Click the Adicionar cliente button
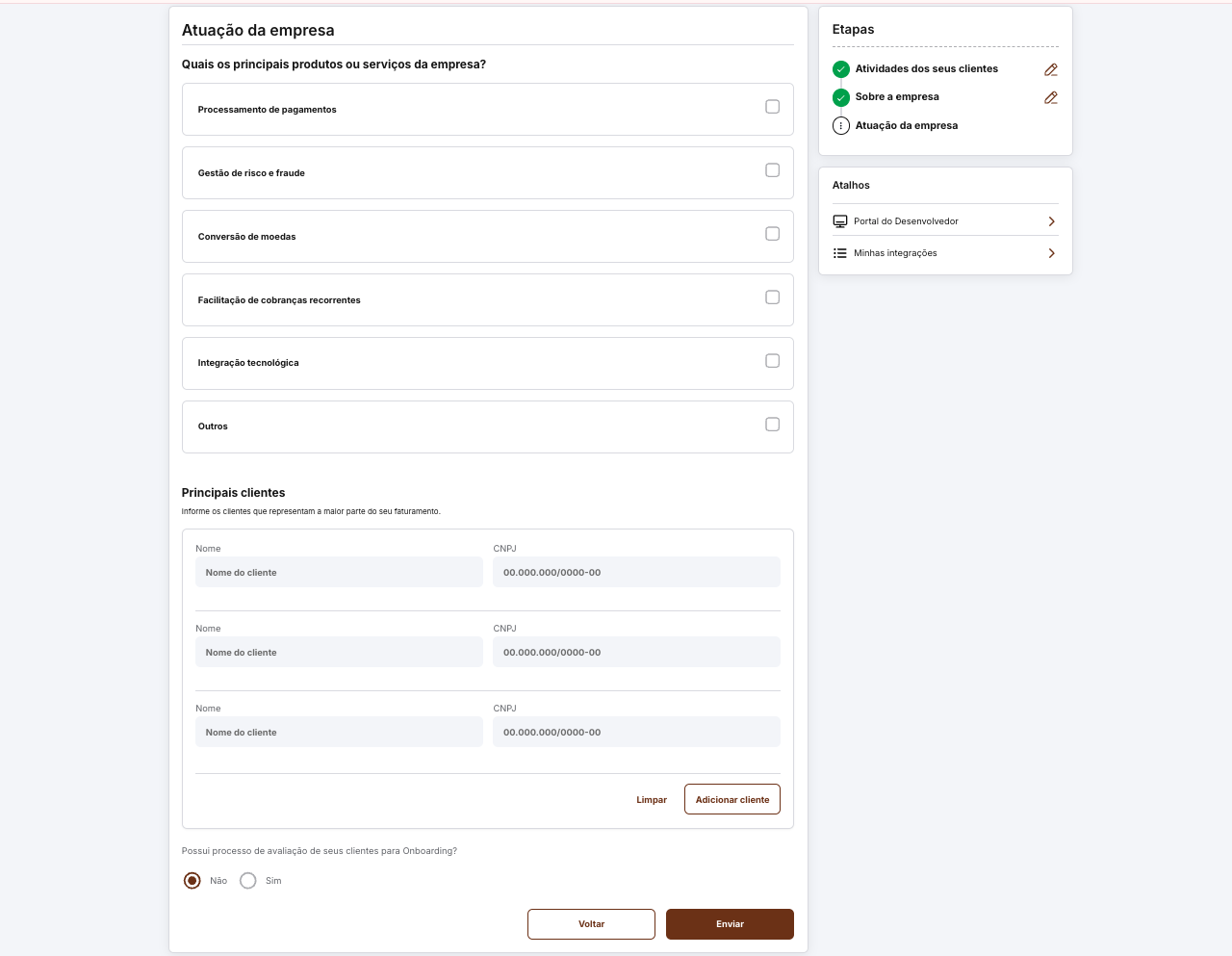 [x=731, y=799]
